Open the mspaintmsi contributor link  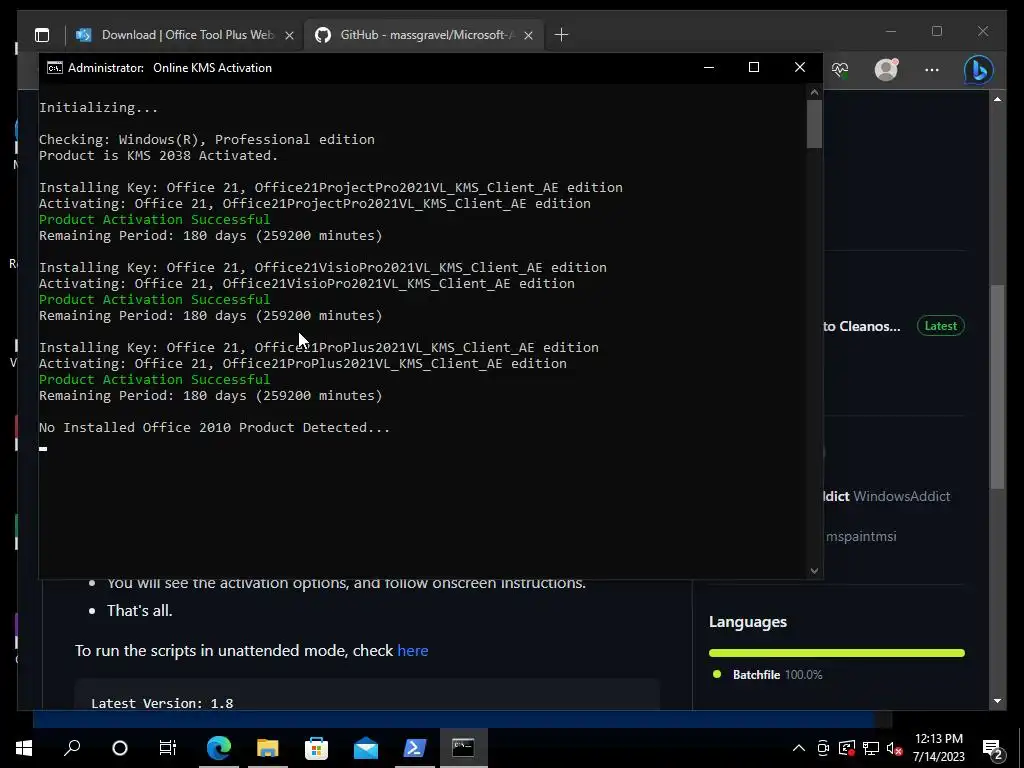tap(861, 537)
